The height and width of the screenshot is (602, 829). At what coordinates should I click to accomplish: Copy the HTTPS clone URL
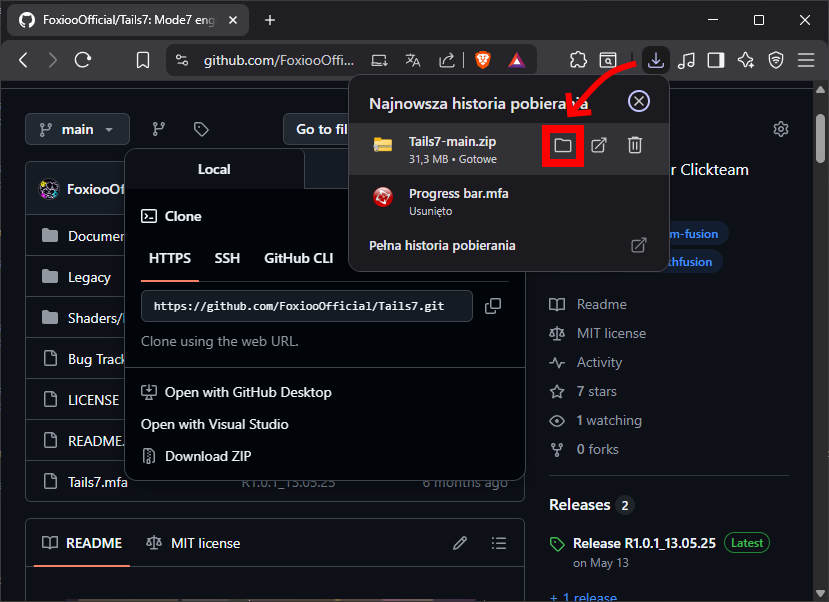493,306
